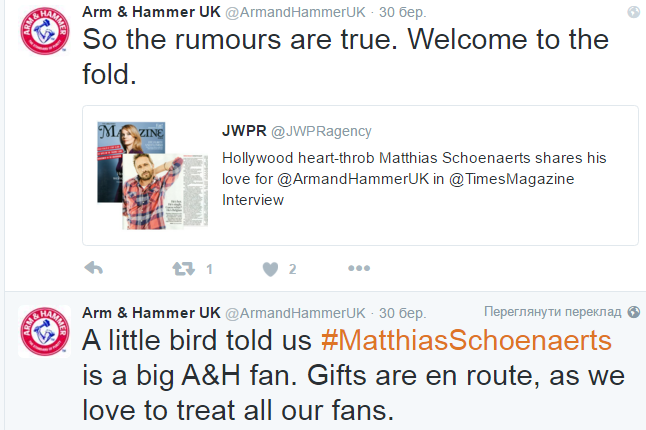Click the globe icon on first tweet
The width and height of the screenshot is (646, 430).
click(633, 12)
